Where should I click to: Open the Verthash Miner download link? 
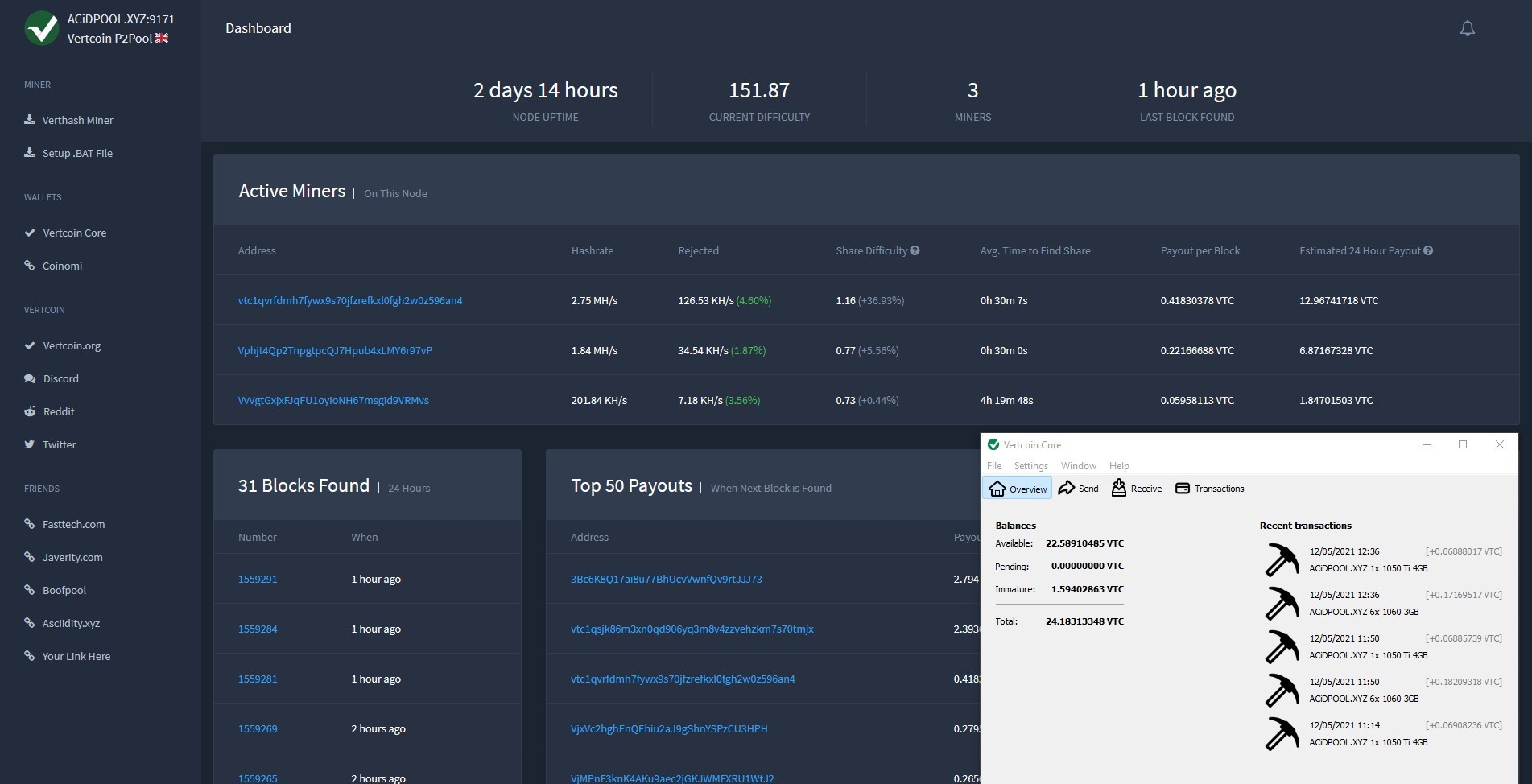point(77,120)
